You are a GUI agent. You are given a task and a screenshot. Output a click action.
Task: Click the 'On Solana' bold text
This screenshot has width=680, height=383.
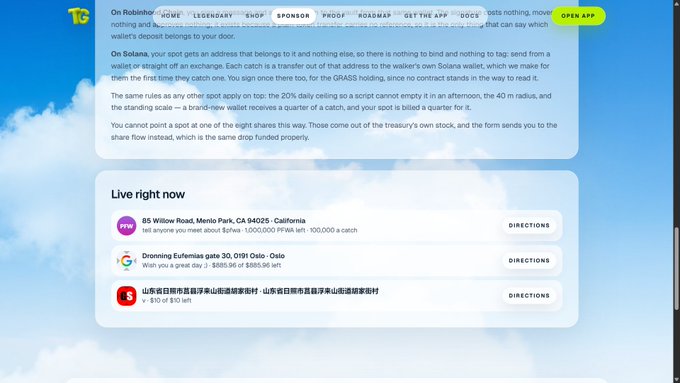(x=129, y=54)
